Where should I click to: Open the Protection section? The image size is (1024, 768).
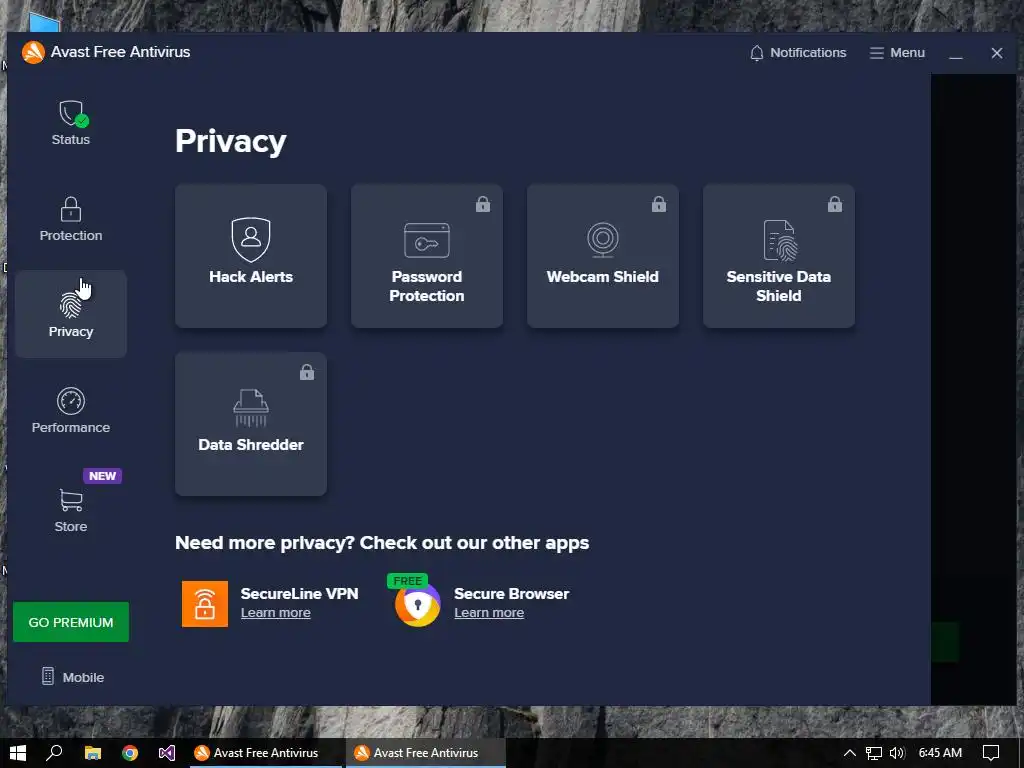71,219
